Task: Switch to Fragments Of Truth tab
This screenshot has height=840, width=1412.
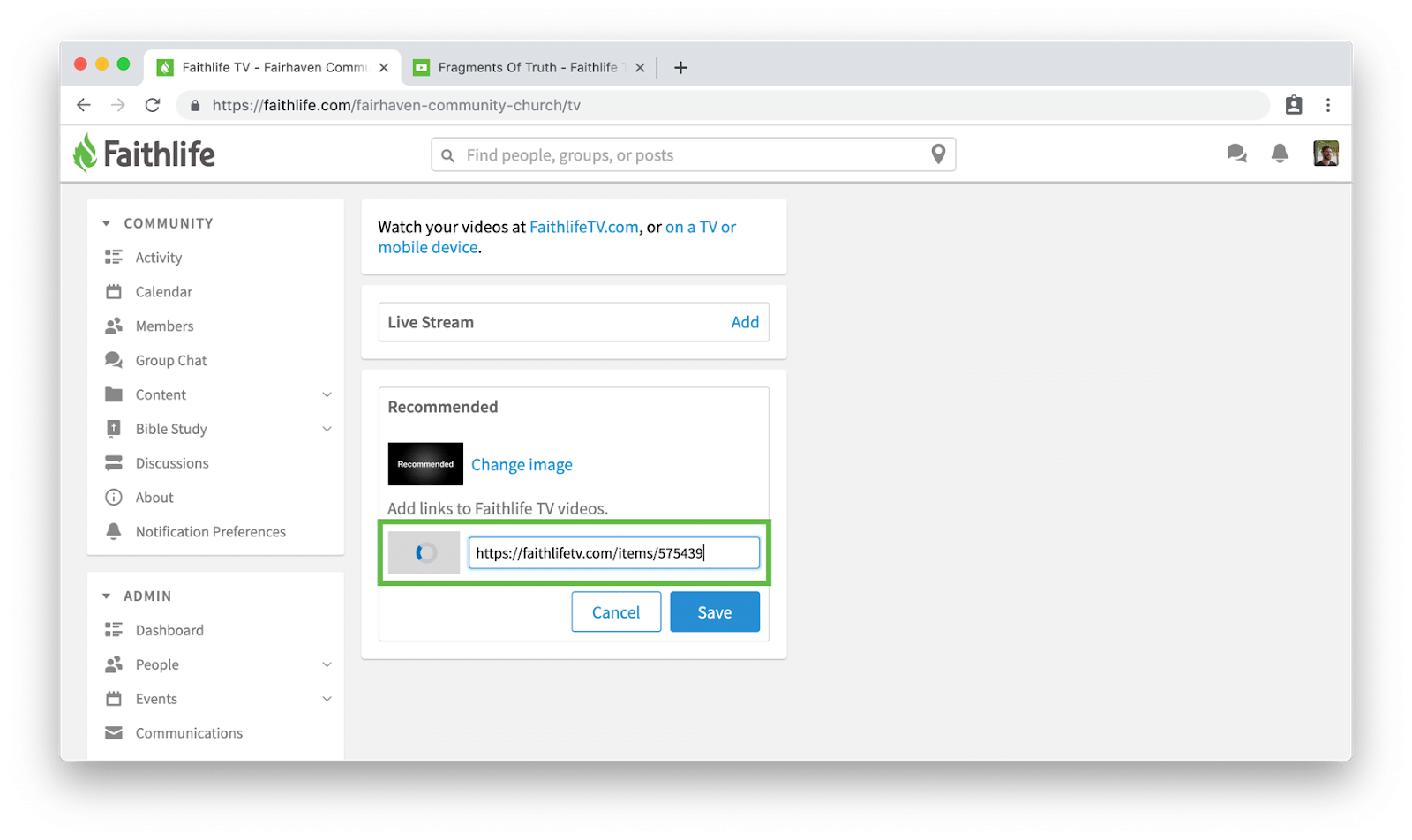Action: [x=528, y=67]
